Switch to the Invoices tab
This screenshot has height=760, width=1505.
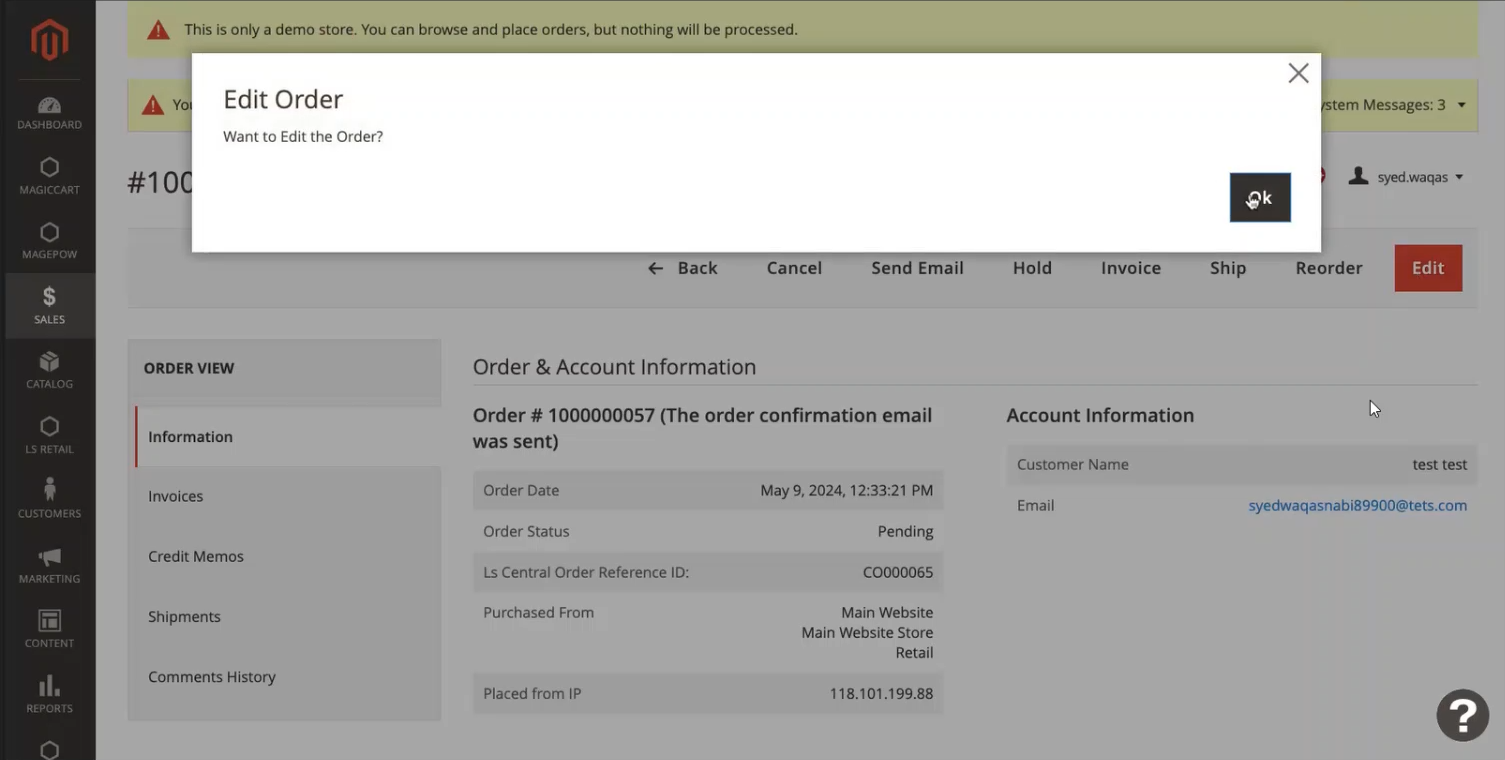pos(176,496)
